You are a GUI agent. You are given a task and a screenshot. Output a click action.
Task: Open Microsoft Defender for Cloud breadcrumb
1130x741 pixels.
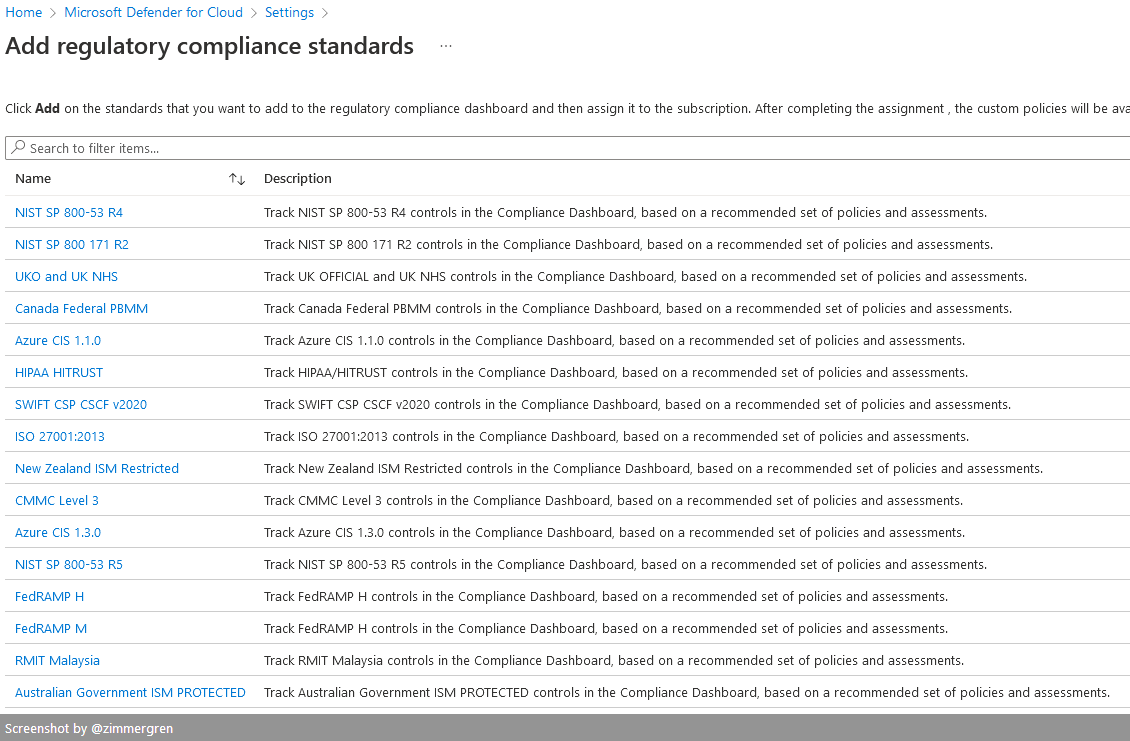(153, 13)
